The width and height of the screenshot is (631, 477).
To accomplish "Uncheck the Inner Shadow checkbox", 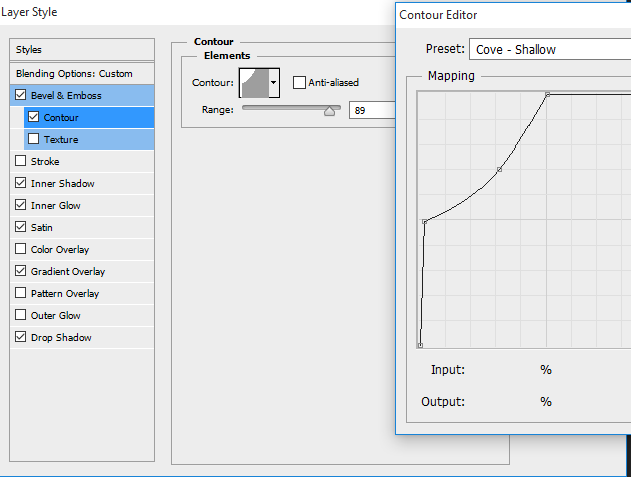I will point(21,183).
